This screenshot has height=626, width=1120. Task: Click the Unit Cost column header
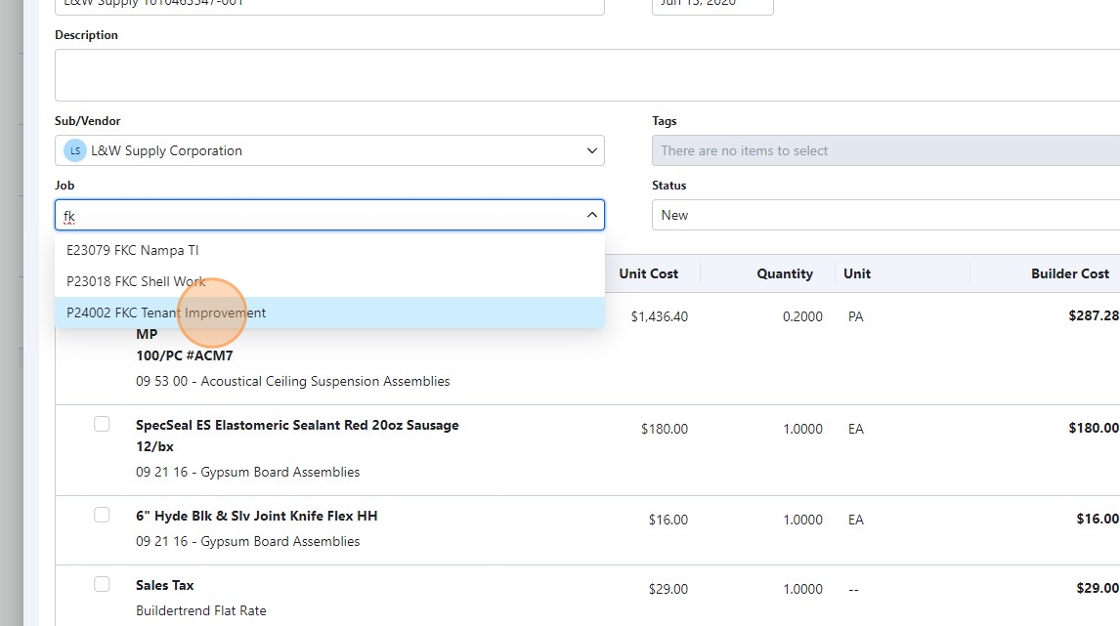[x=648, y=273]
